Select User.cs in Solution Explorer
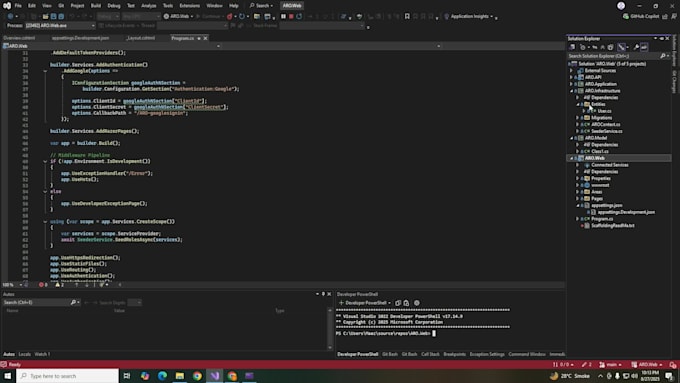 coord(604,111)
